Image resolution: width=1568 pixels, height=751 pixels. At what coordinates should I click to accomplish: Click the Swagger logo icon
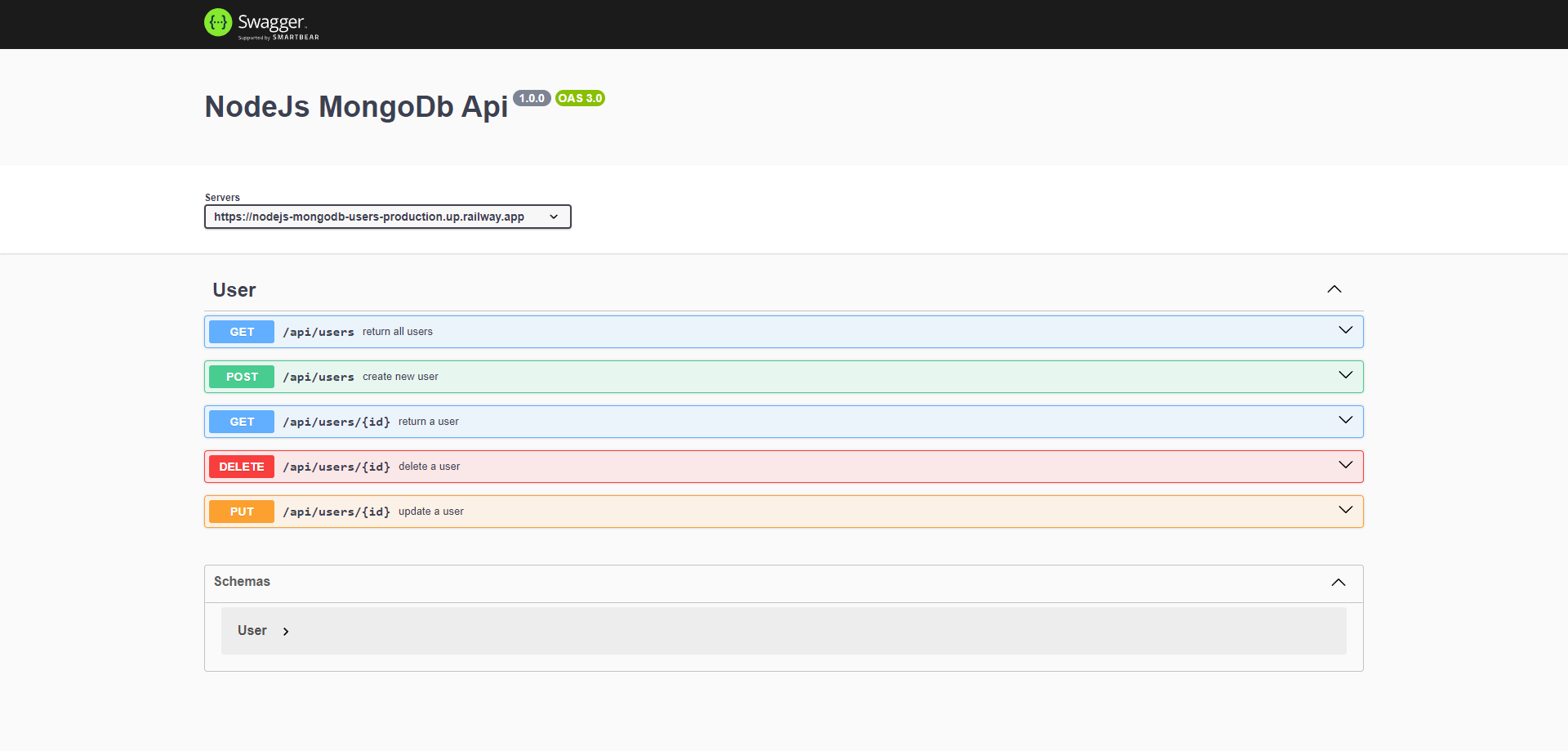coord(218,23)
